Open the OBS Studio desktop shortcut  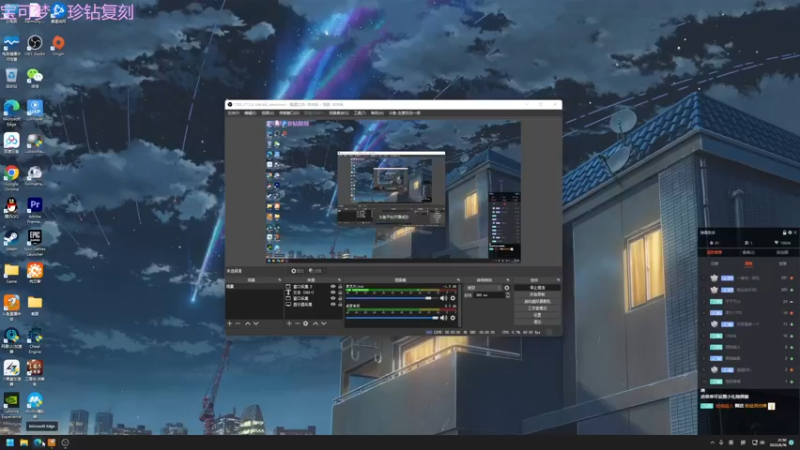click(35, 43)
